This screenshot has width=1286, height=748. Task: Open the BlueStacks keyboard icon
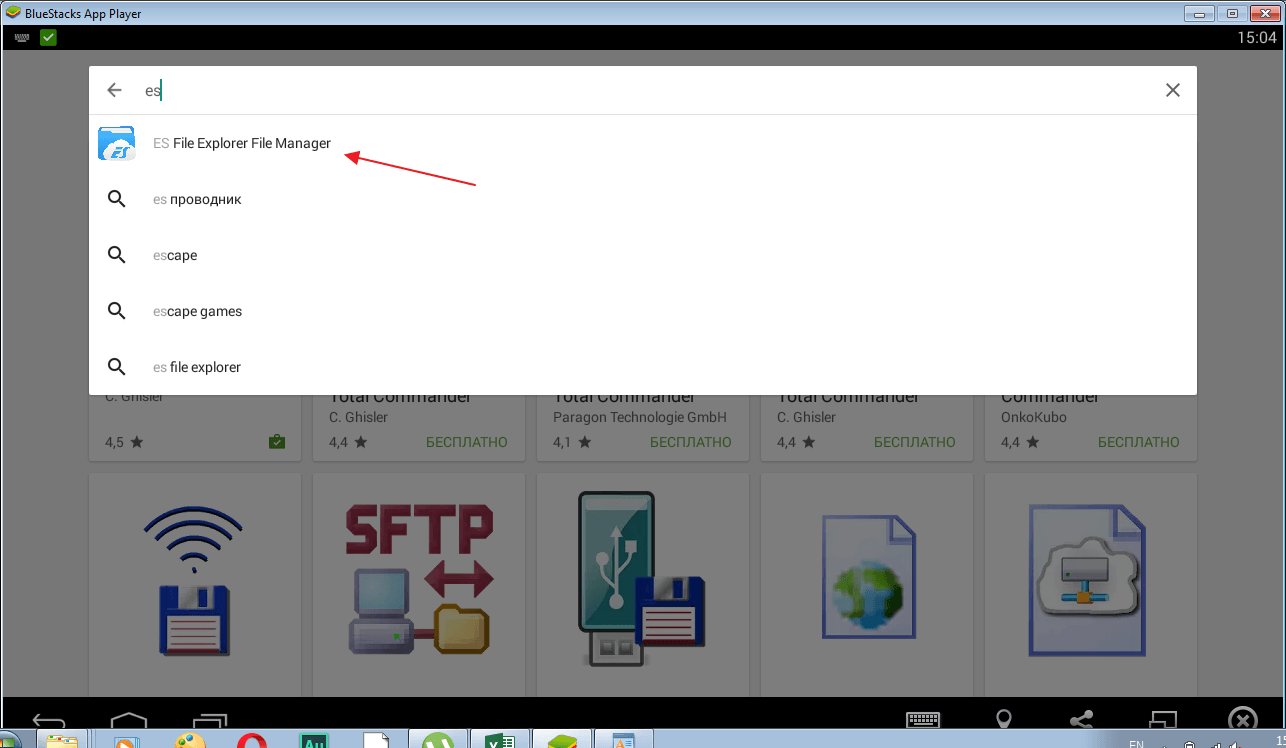[921, 720]
